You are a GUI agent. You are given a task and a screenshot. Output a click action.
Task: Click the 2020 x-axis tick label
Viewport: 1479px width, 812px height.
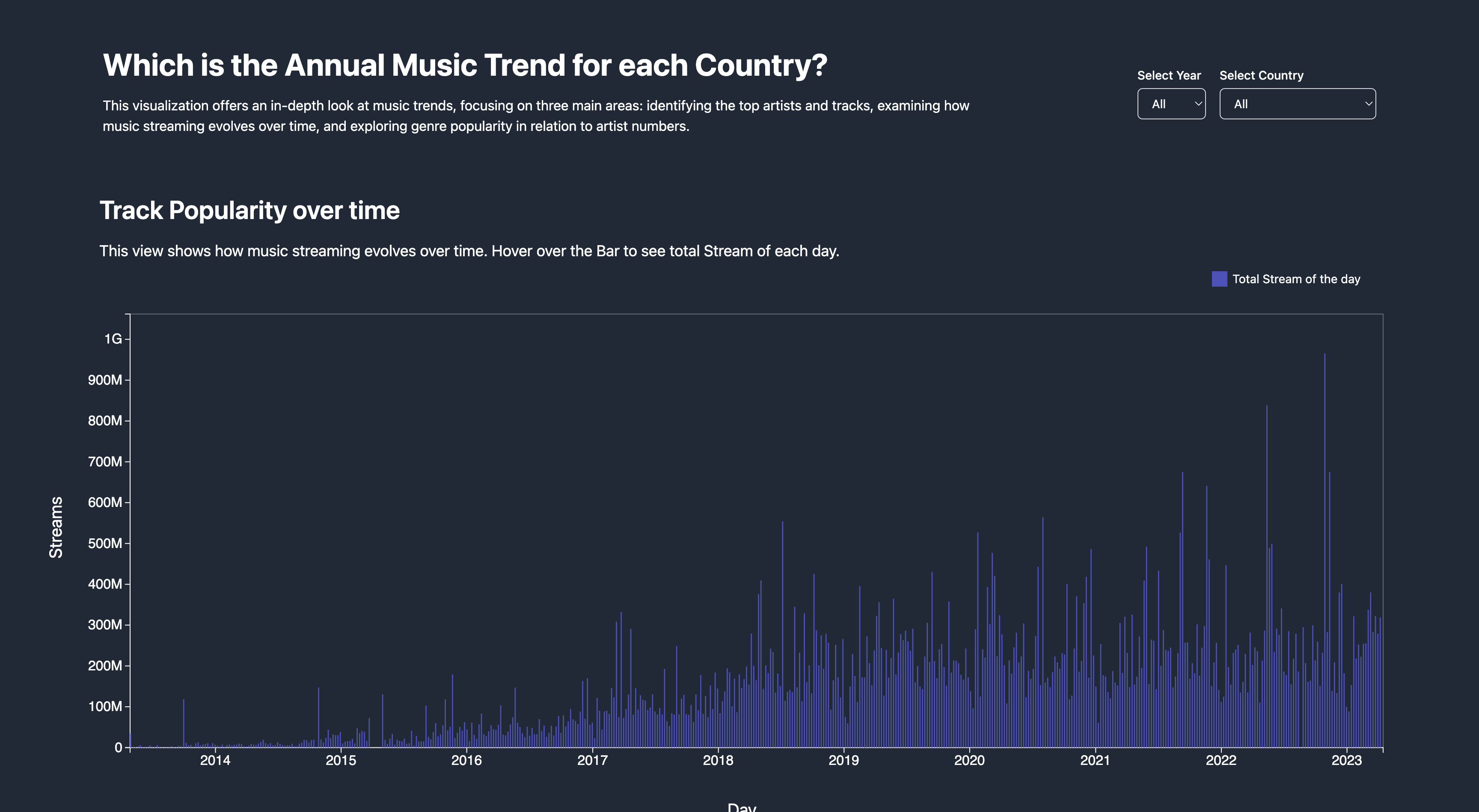969,760
